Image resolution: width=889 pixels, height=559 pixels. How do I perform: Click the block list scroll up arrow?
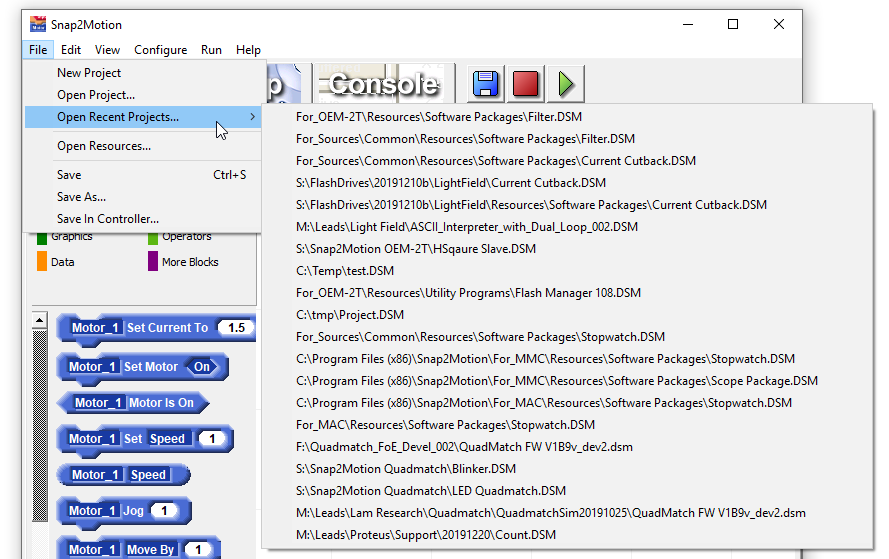tap(39, 320)
